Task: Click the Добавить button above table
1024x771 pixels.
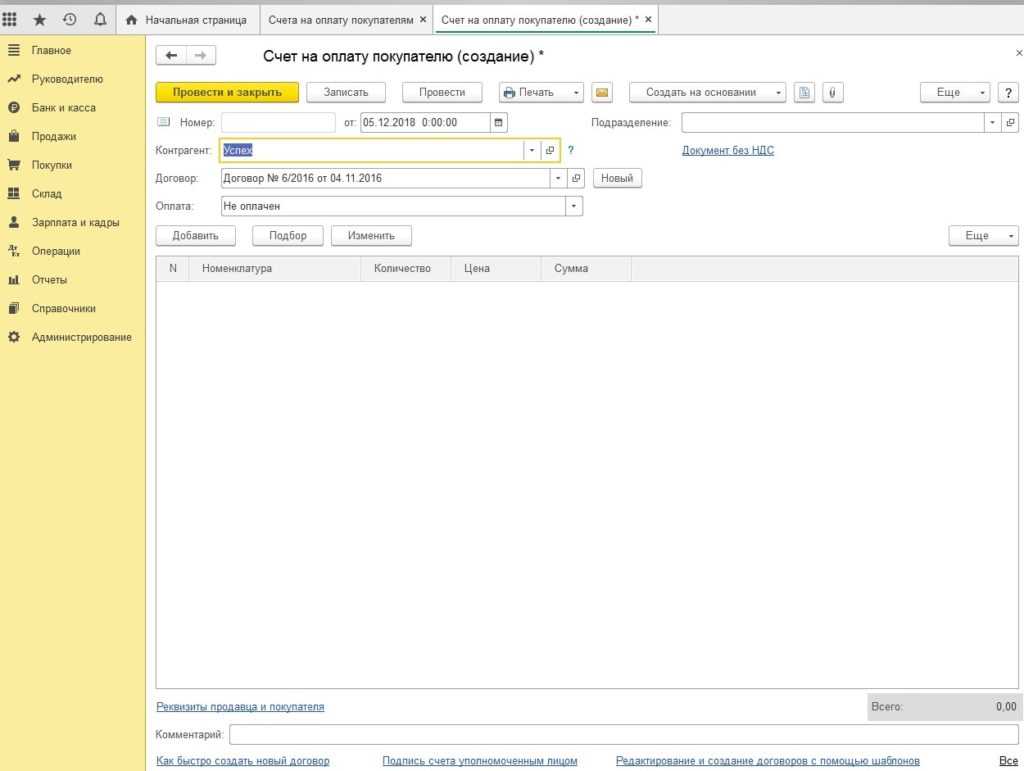Action: click(195, 236)
